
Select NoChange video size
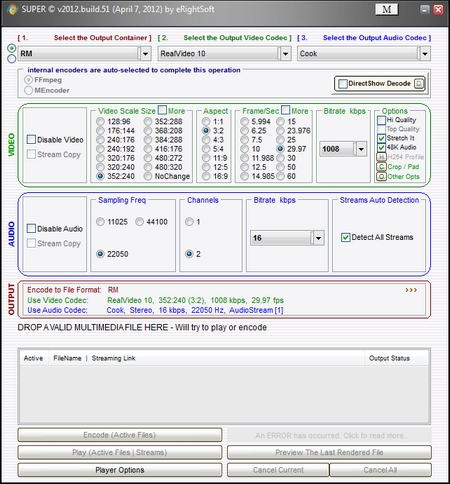pos(148,176)
